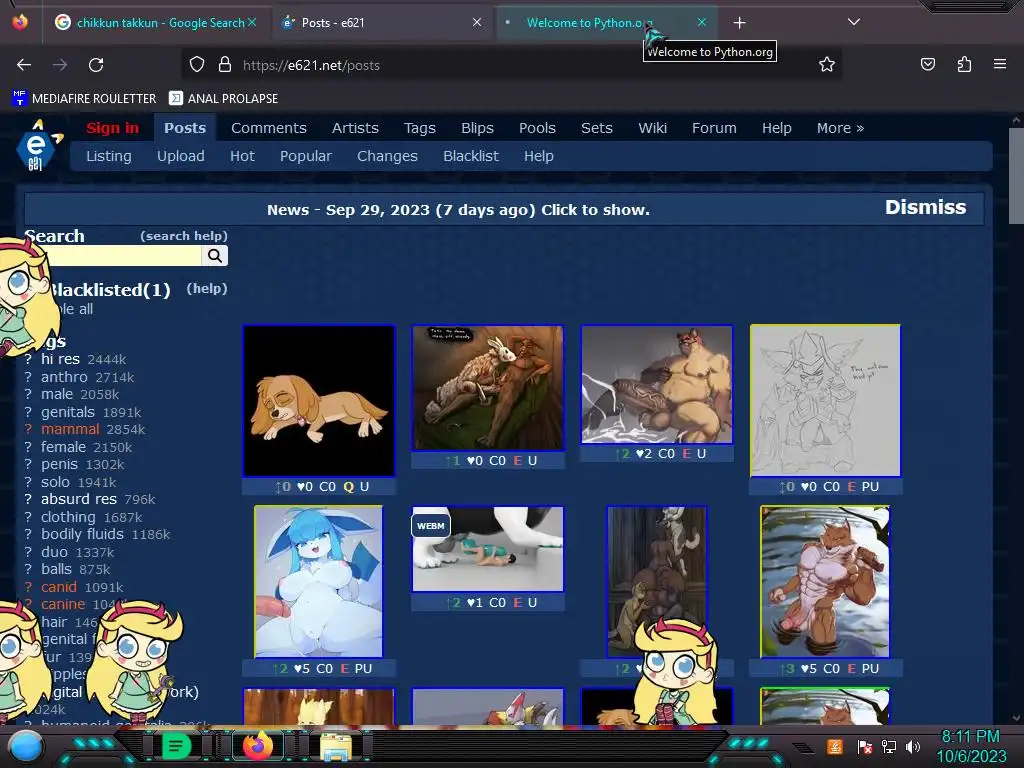Reload the current page
Viewport: 1024px width, 768px height.
[96, 65]
